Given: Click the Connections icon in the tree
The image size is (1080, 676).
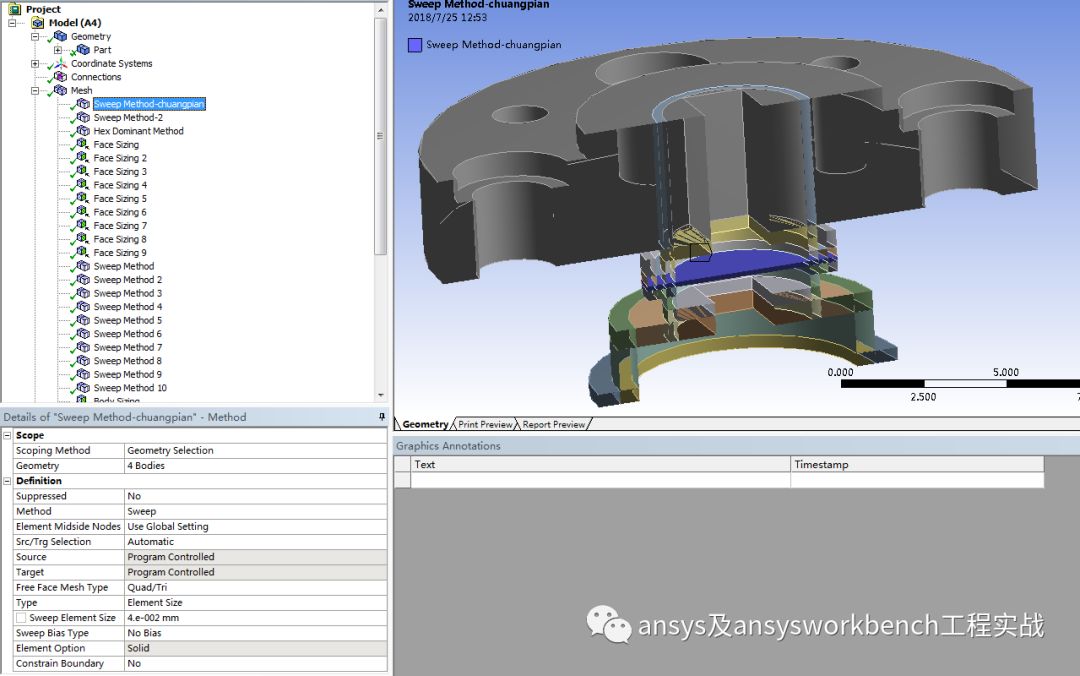Looking at the screenshot, I should coord(58,77).
